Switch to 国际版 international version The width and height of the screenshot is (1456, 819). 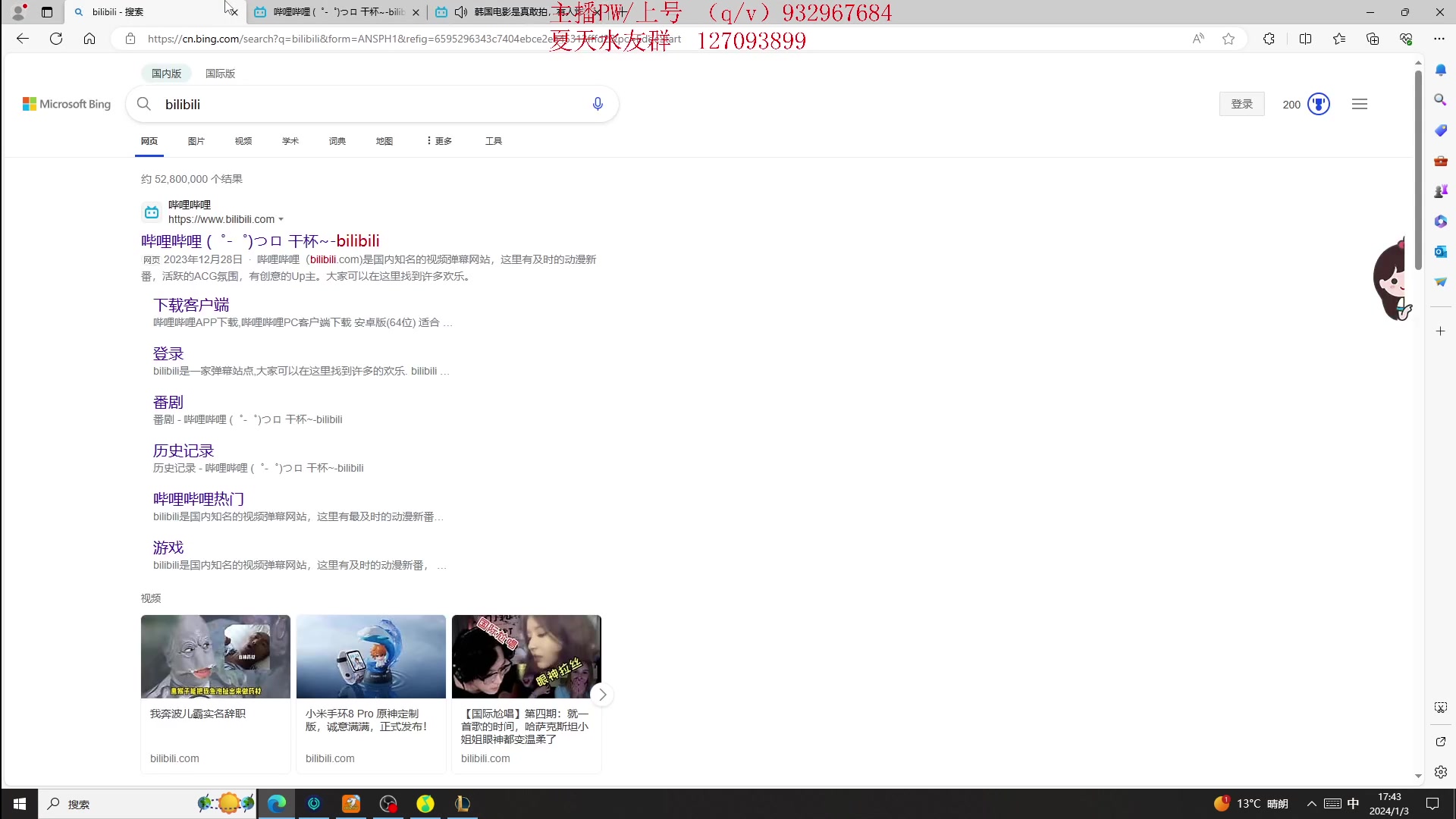coord(220,74)
